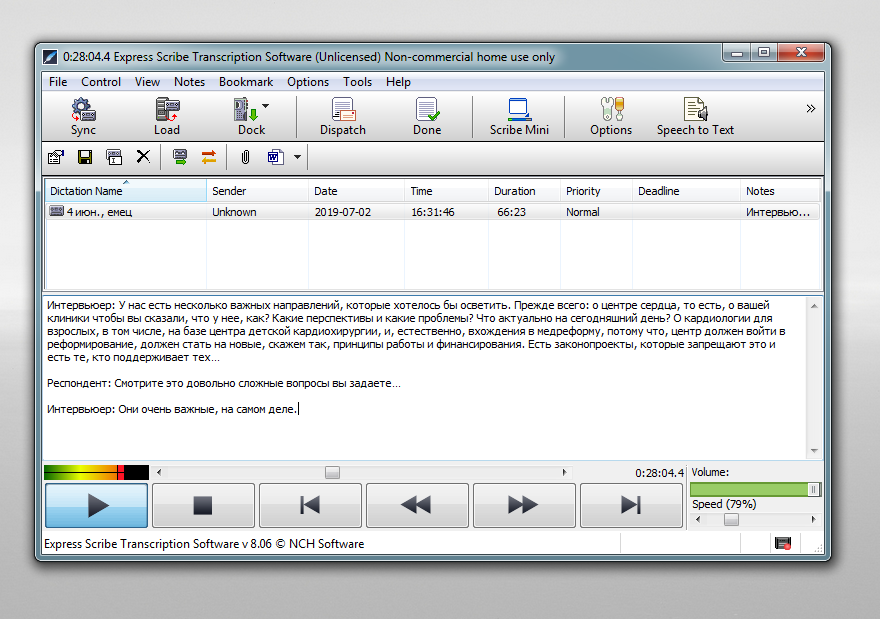Expand hidden toolbar items chevron
The height and width of the screenshot is (619, 880).
click(810, 108)
